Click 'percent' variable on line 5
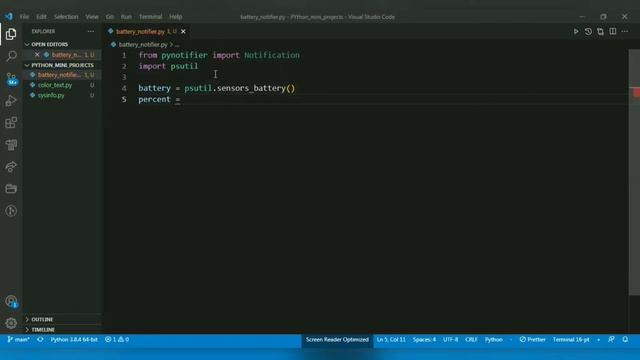Screen dimensions: 640x360 pos(154,100)
